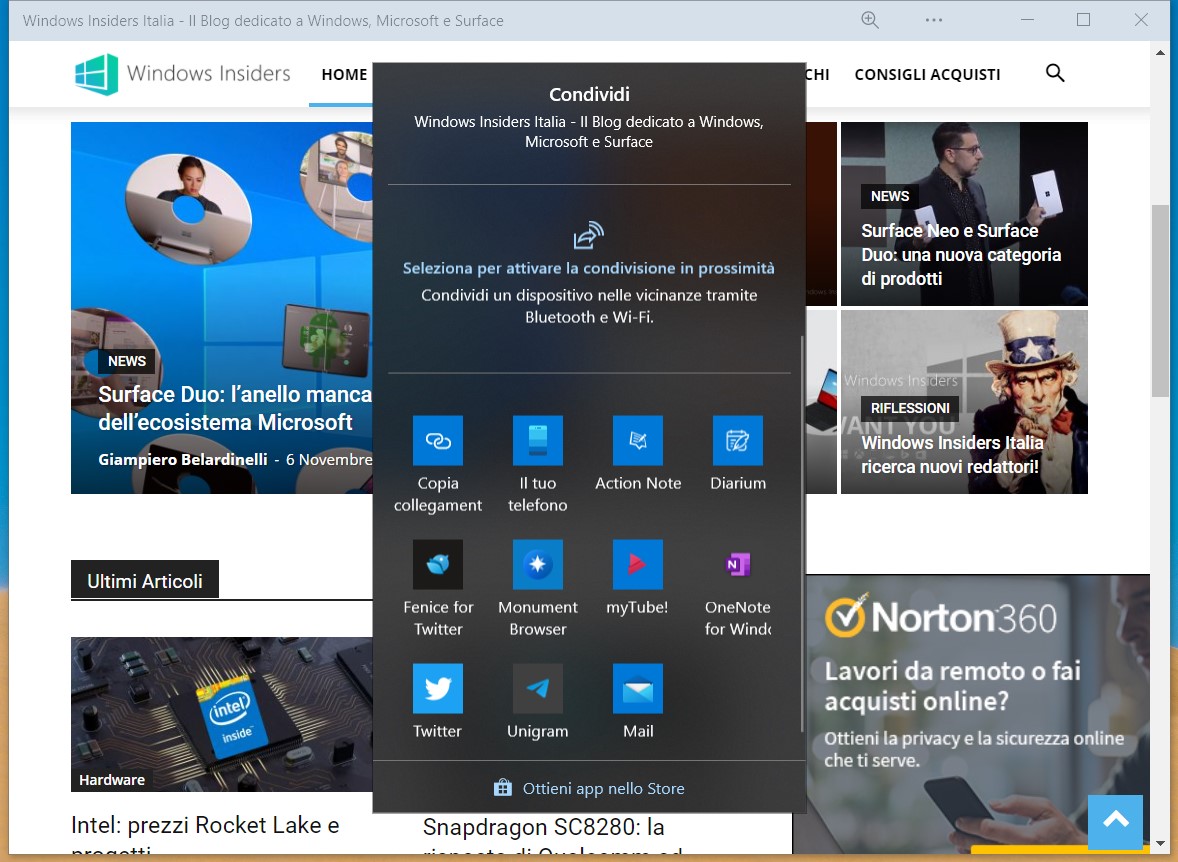This screenshot has width=1178, height=862.
Task: Click the author Giampiero Belardinelli
Action: pyautogui.click(x=183, y=459)
